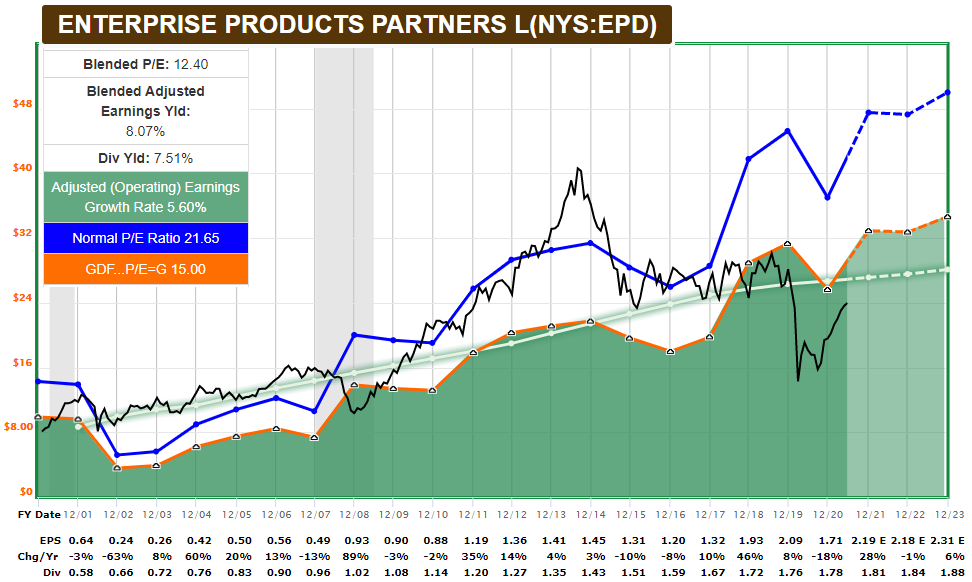Select the blue Normal P/E point at 12/23

pos(948,93)
